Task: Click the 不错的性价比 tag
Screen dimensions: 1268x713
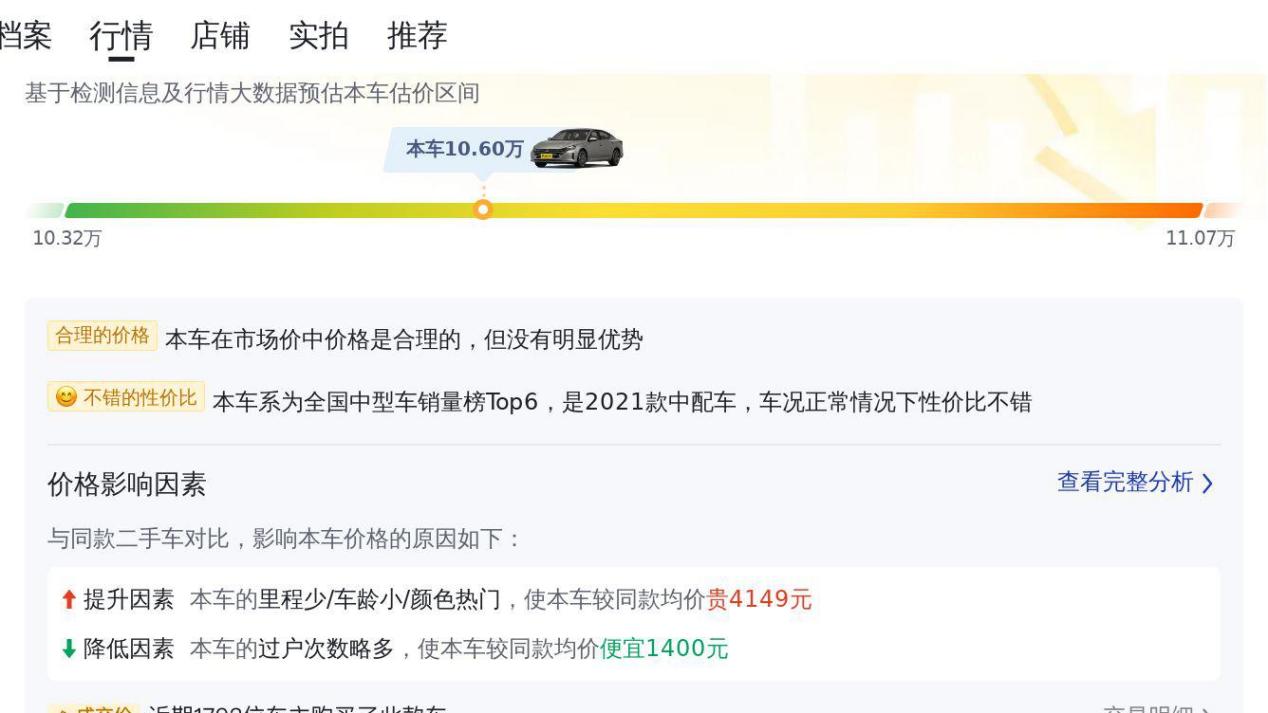Action: tap(126, 398)
